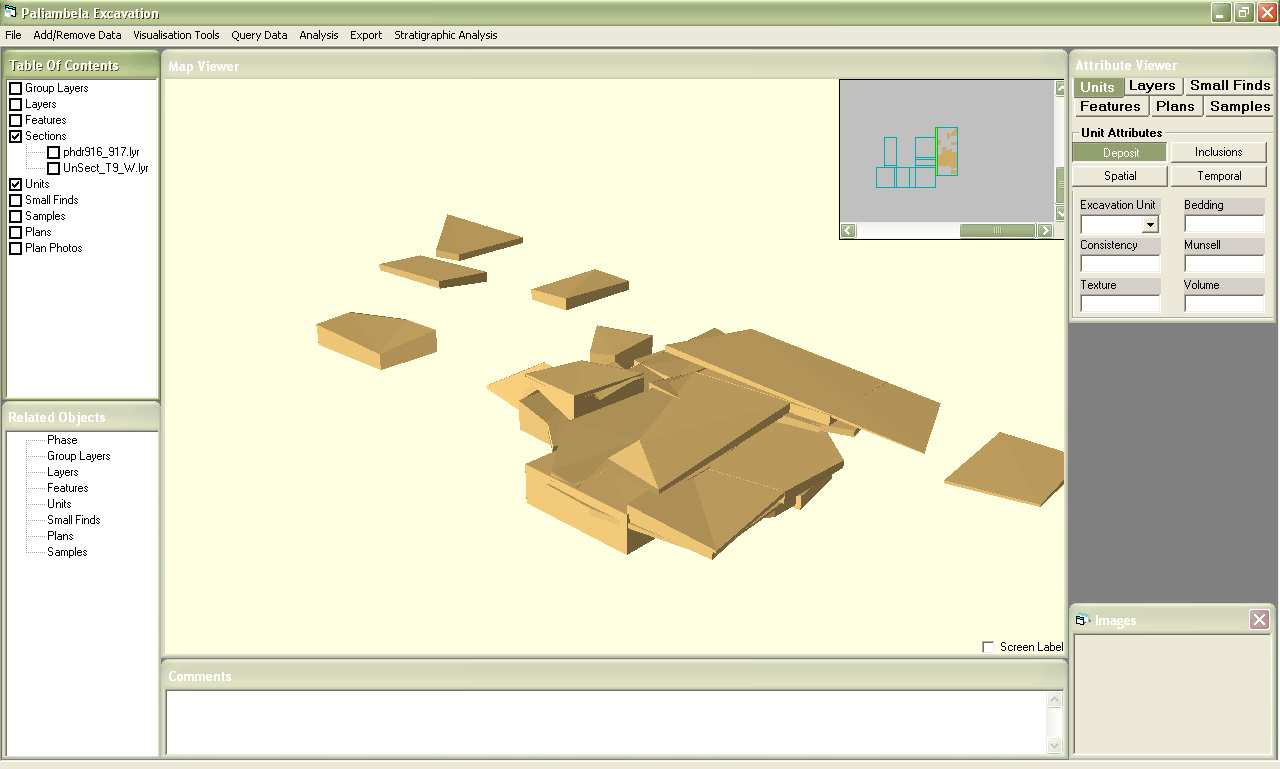Click the Texture input field

pos(1120,303)
